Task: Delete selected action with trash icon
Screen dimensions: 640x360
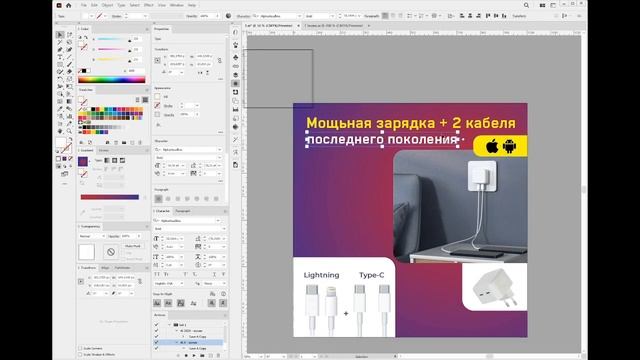Action: click(218, 356)
